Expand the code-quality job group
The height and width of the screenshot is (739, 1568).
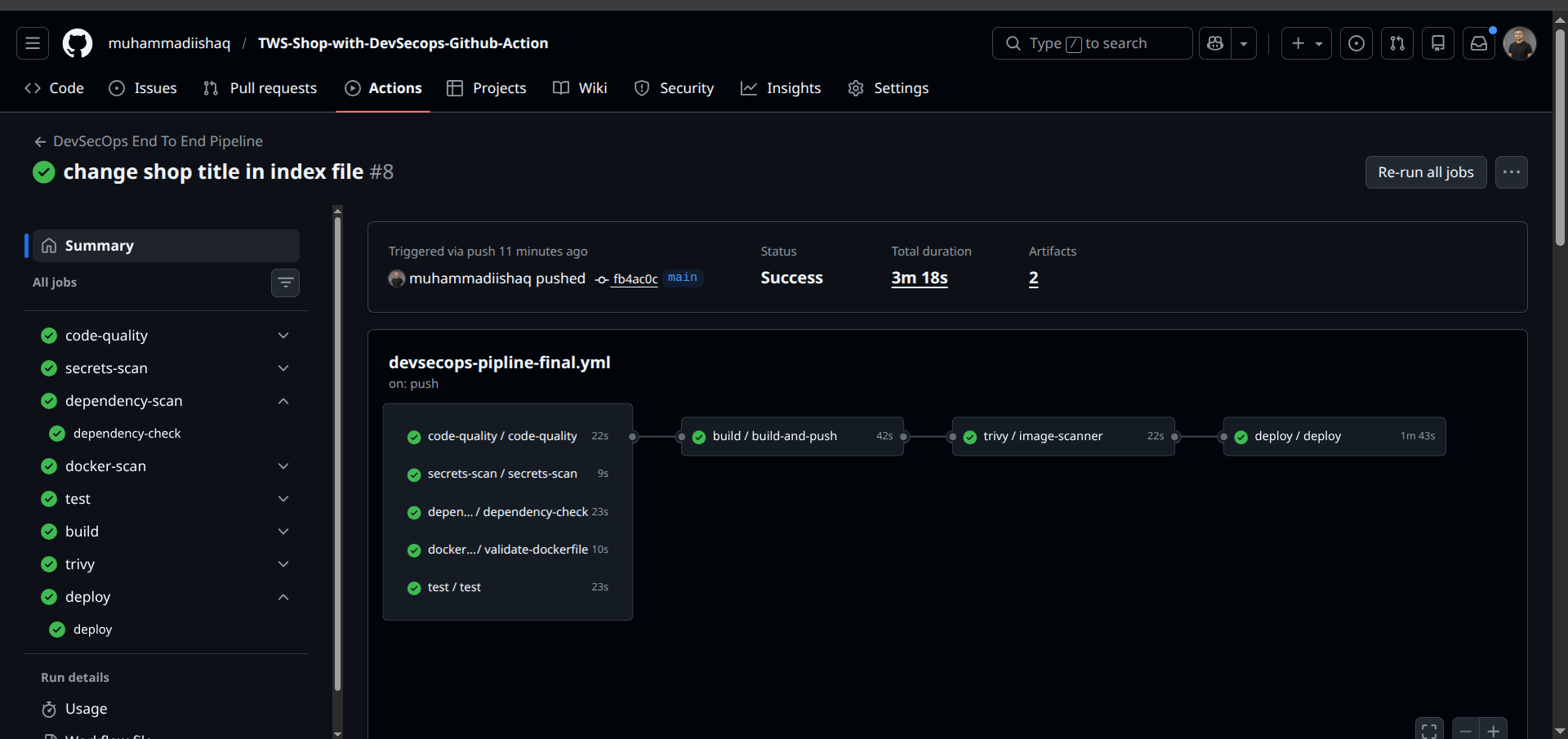tap(283, 336)
